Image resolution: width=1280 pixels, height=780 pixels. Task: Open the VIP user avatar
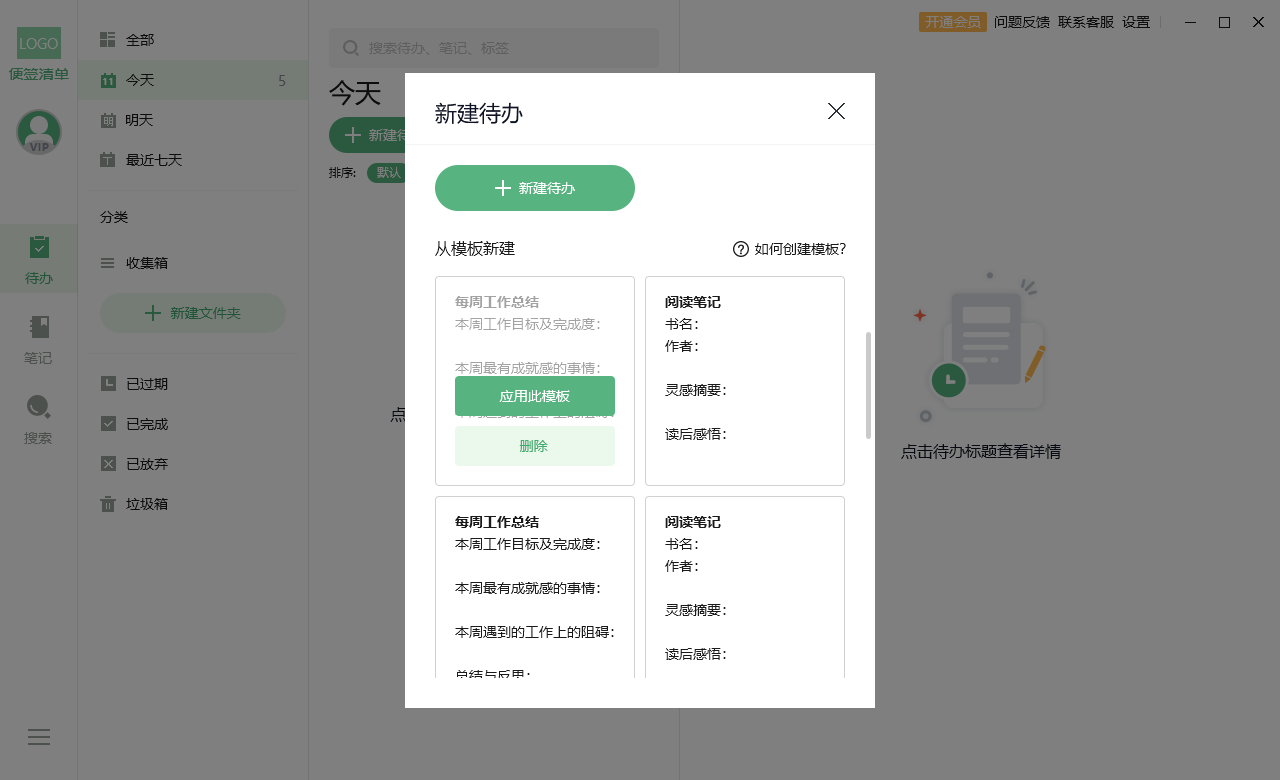point(38,131)
